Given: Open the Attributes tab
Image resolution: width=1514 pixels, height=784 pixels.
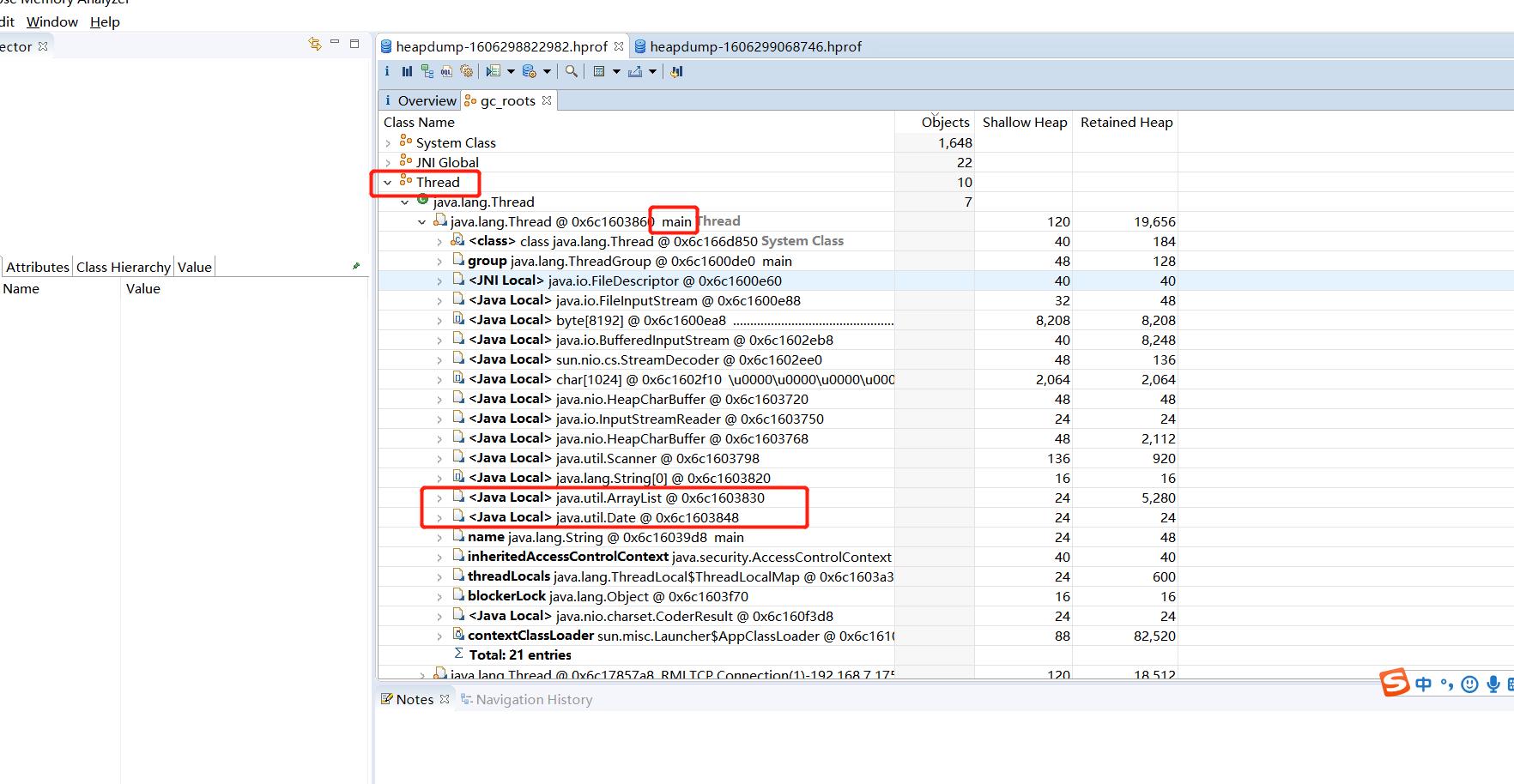Looking at the screenshot, I should 37,267.
